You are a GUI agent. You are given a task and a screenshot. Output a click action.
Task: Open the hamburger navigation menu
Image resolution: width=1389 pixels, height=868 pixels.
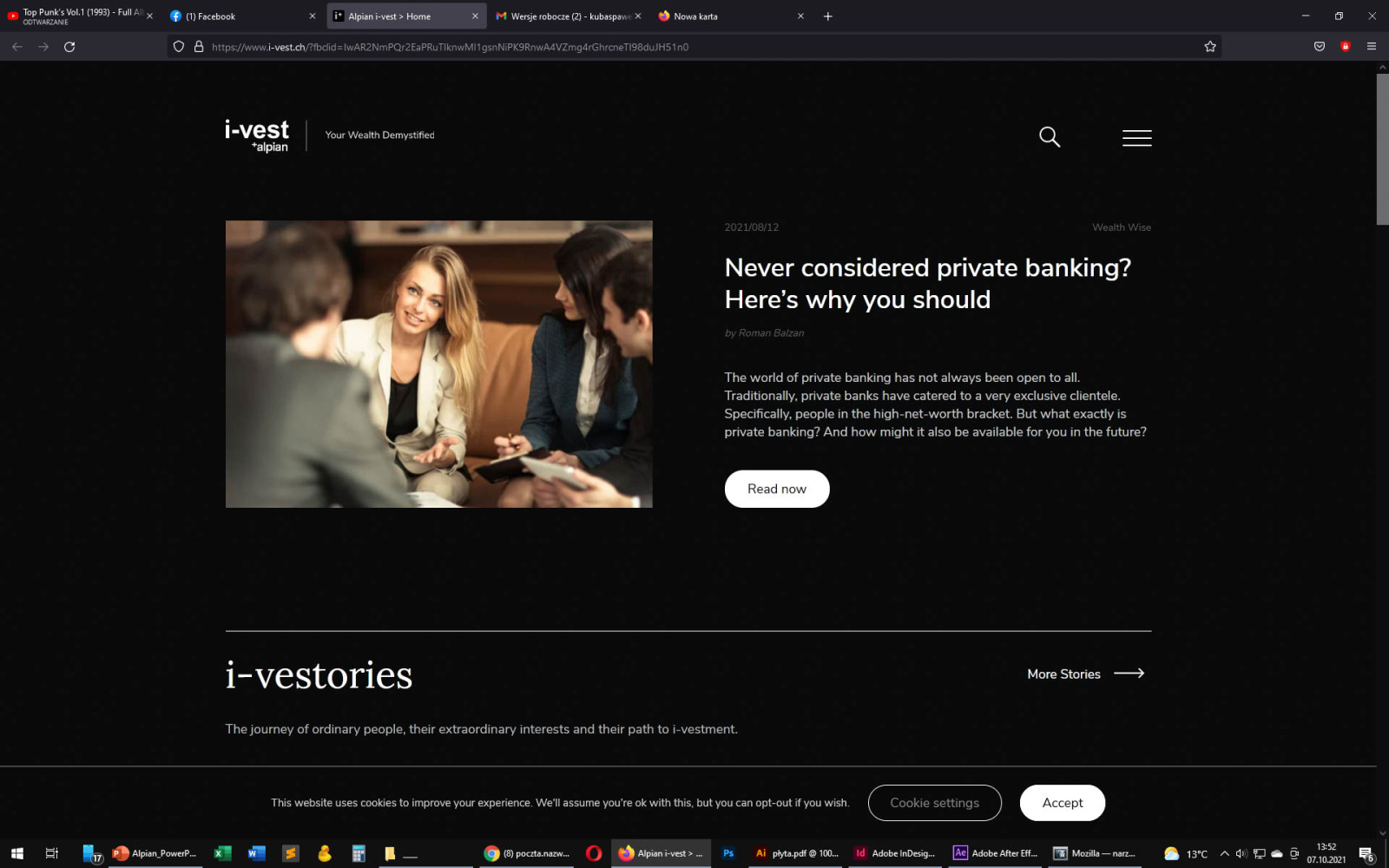1136,138
